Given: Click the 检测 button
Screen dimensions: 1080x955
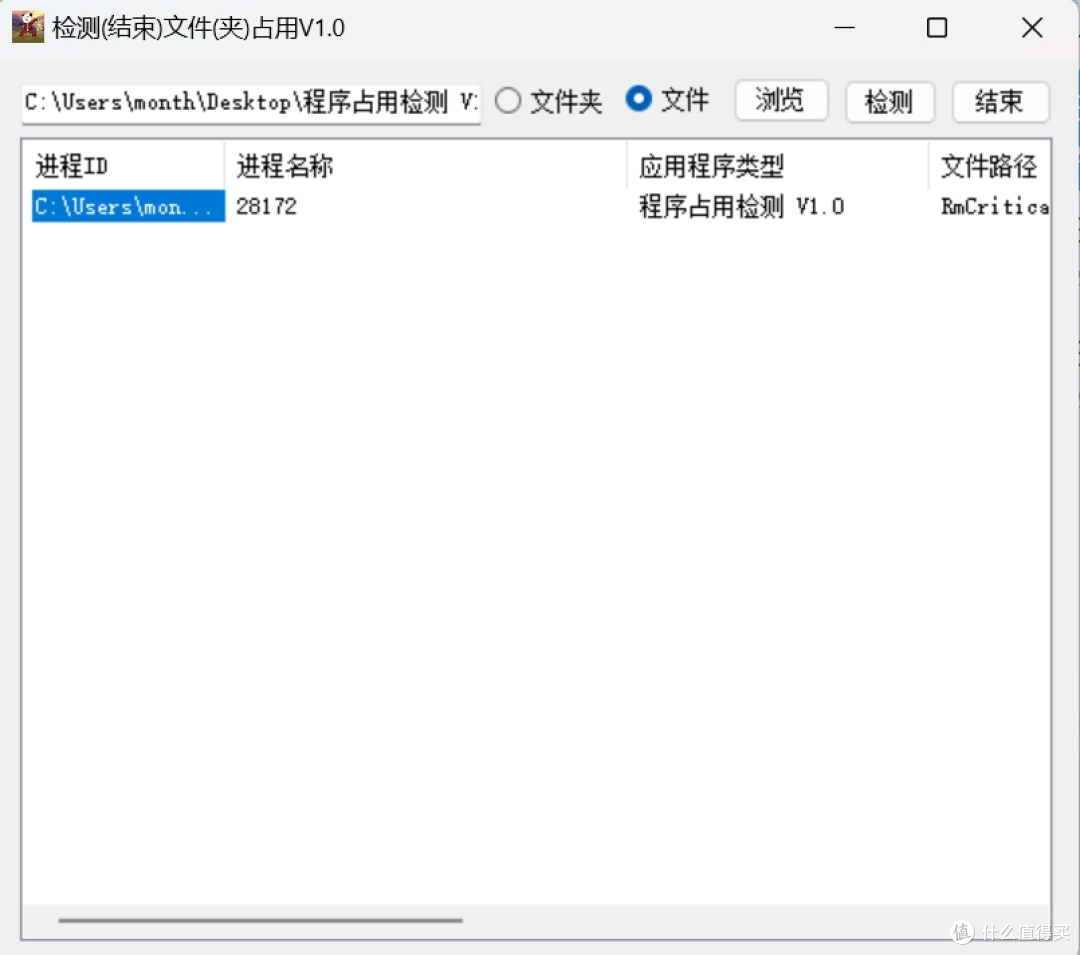Looking at the screenshot, I should (889, 102).
